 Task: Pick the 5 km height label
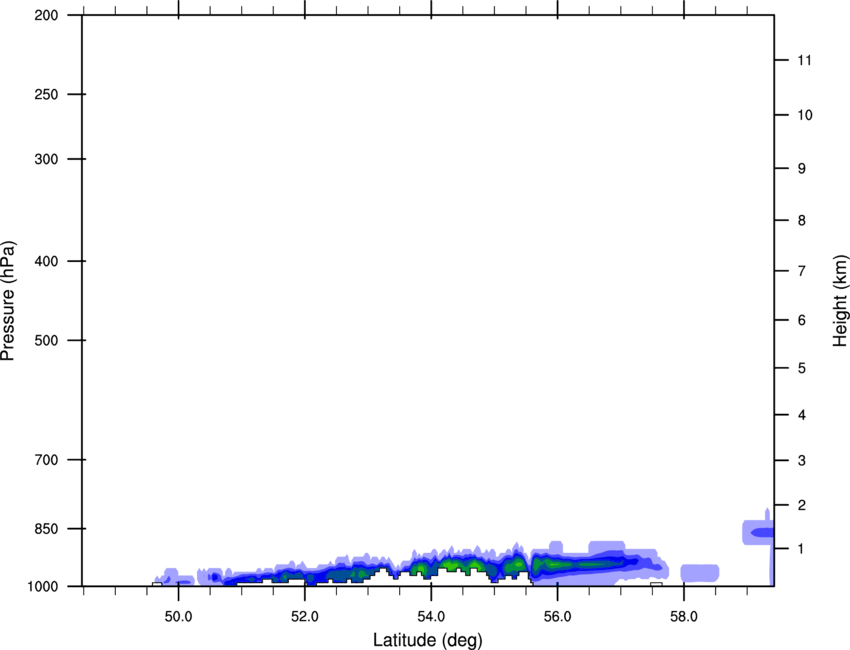[x=802, y=368]
